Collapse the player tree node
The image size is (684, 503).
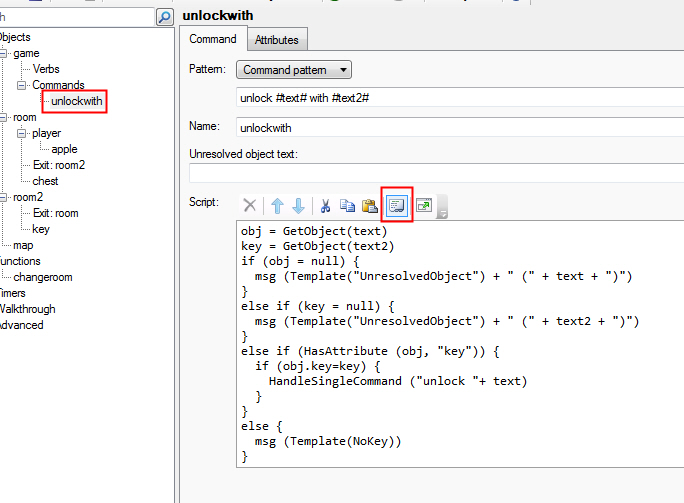pyautogui.click(x=22, y=133)
